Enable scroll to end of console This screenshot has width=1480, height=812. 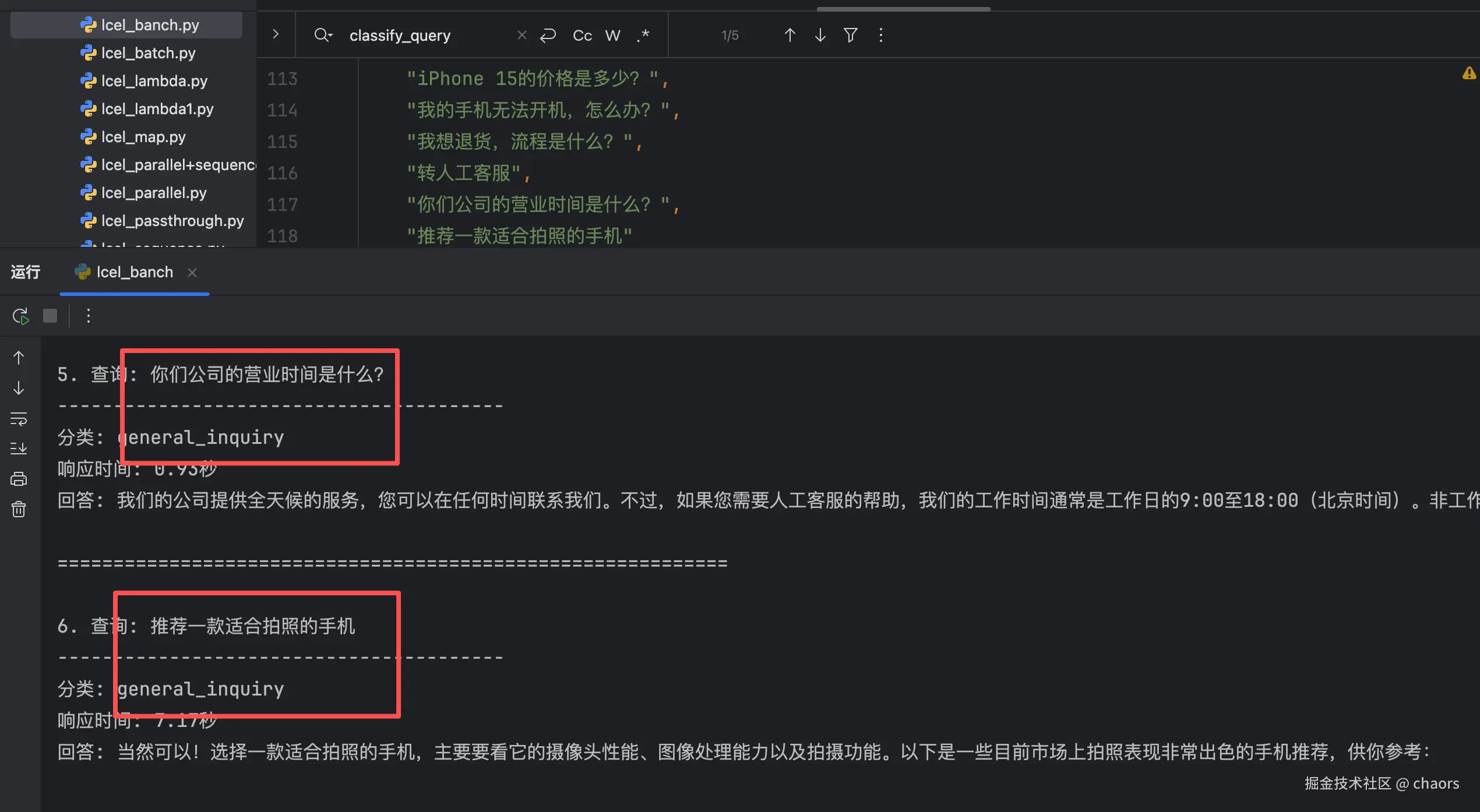click(x=19, y=449)
